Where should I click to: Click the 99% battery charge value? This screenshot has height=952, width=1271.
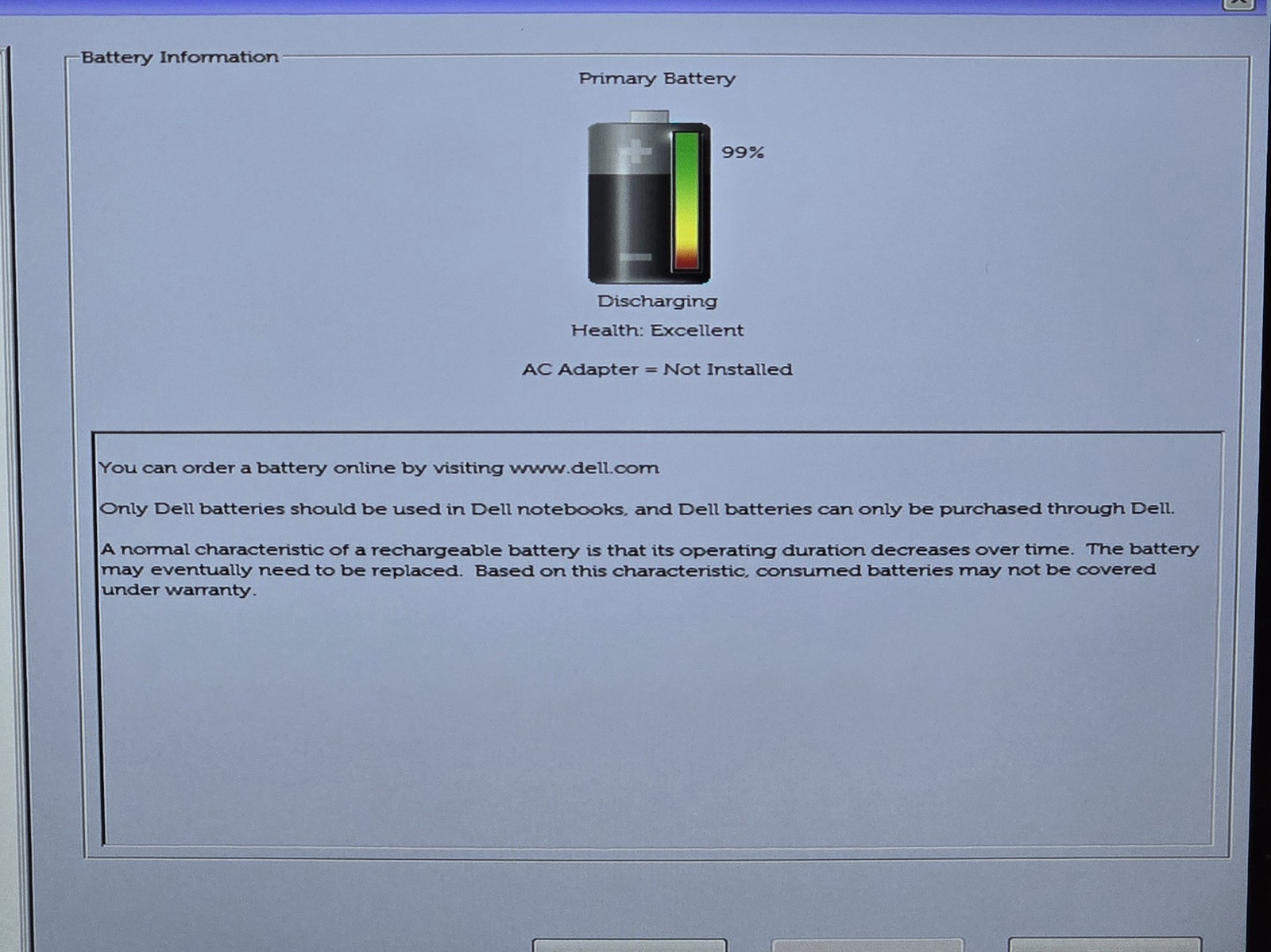743,152
